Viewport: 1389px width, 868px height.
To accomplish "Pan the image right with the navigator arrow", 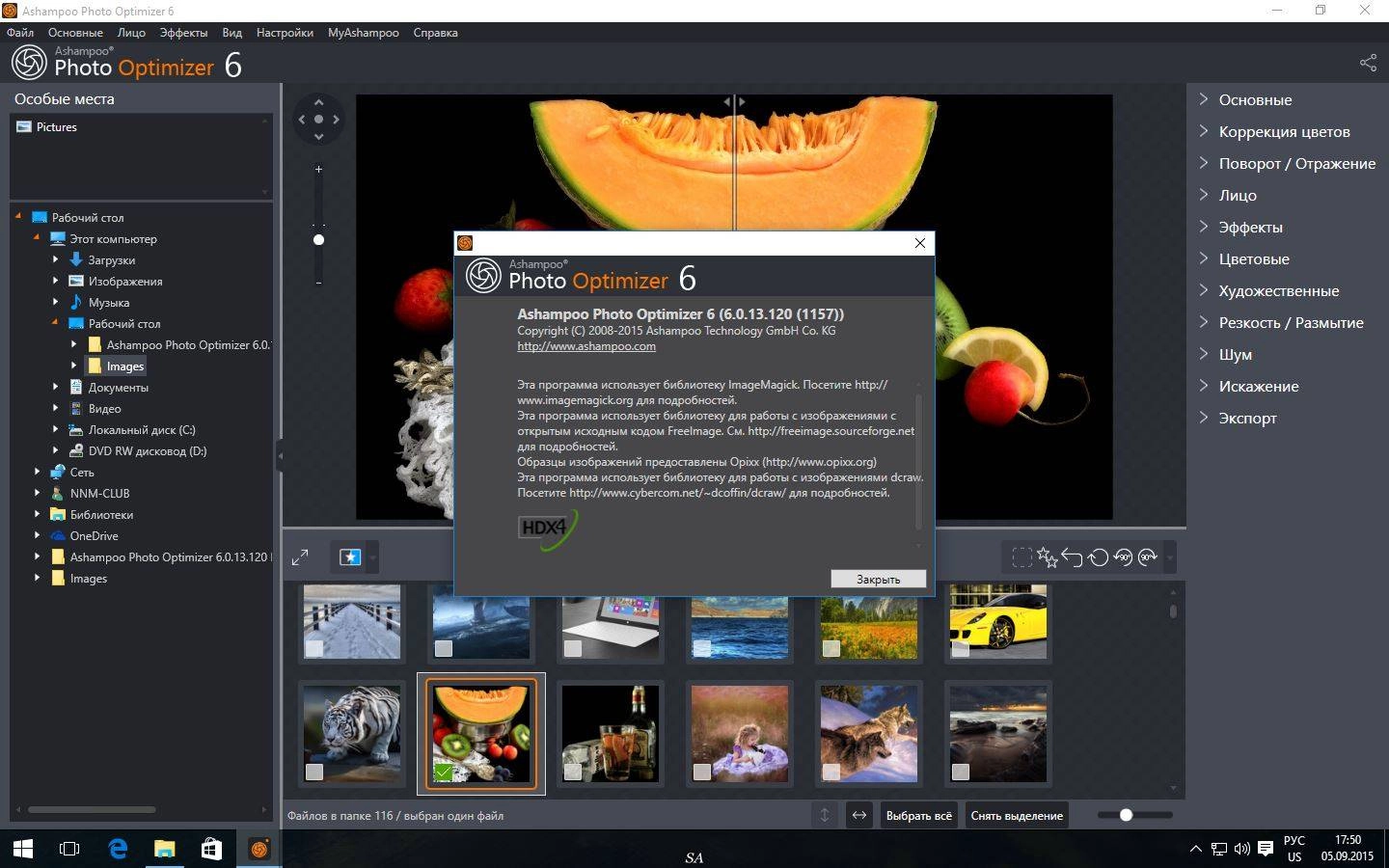I will point(336,120).
